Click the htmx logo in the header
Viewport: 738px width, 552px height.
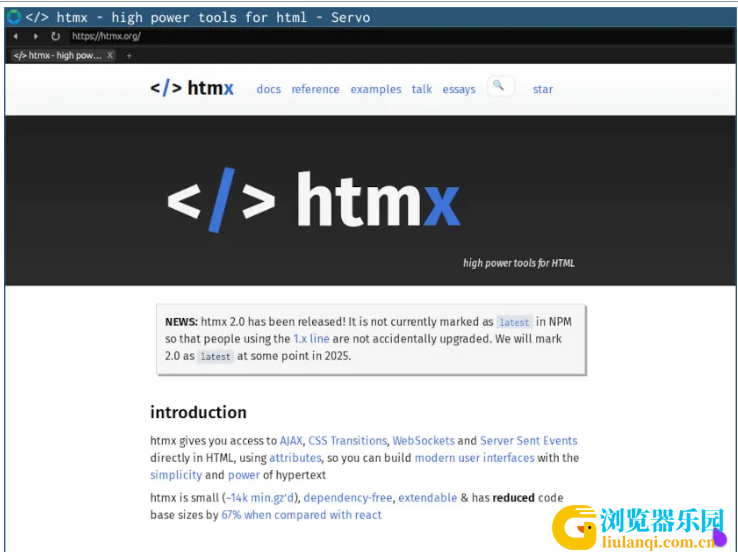click(192, 88)
